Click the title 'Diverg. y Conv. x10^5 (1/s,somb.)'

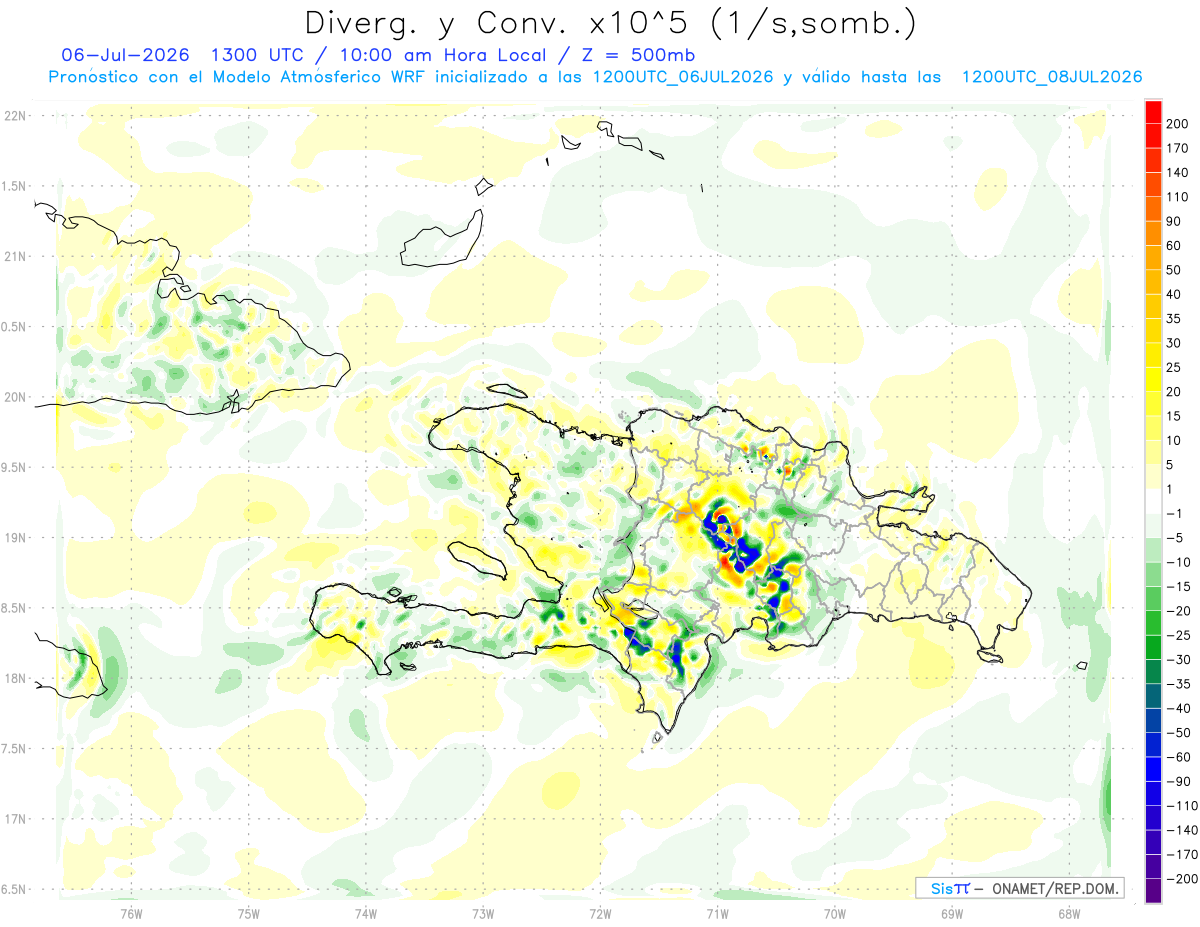tap(609, 23)
